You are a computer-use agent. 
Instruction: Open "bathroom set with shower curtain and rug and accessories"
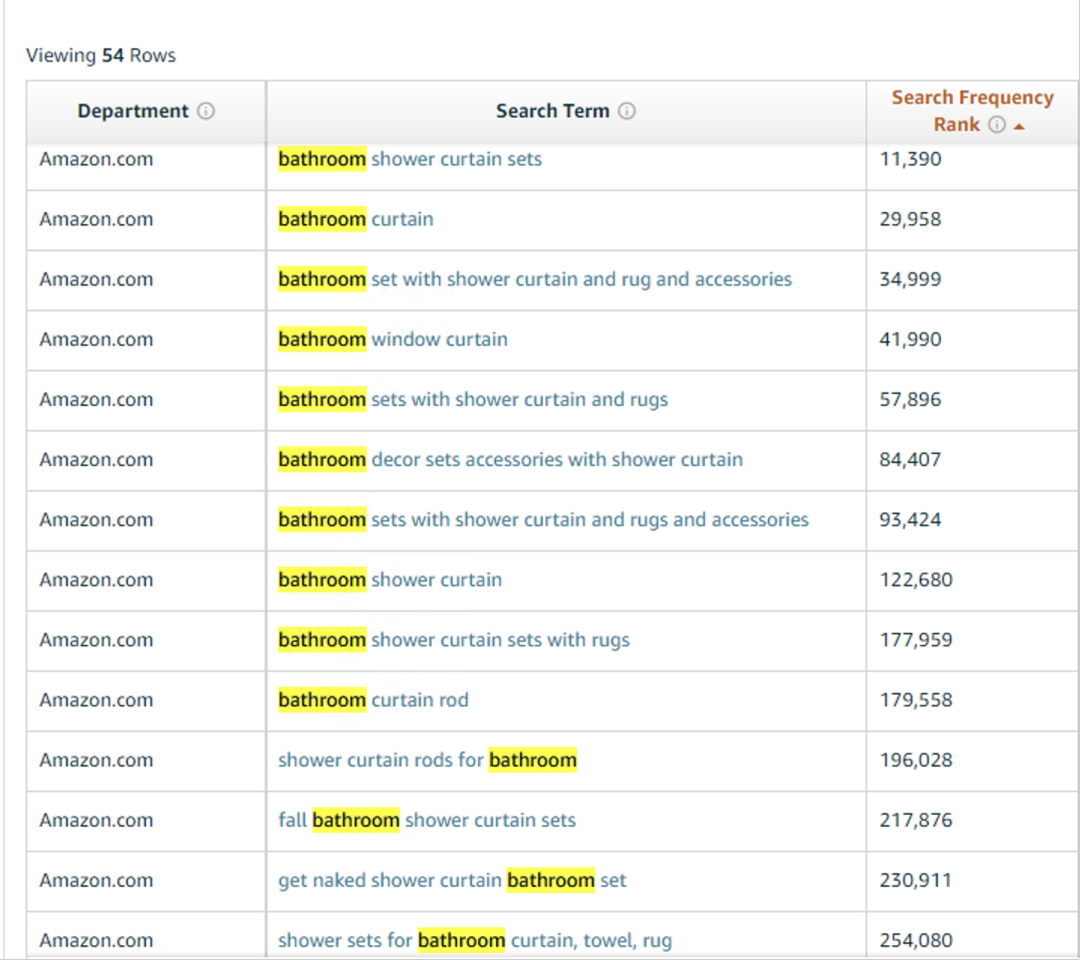coord(535,279)
